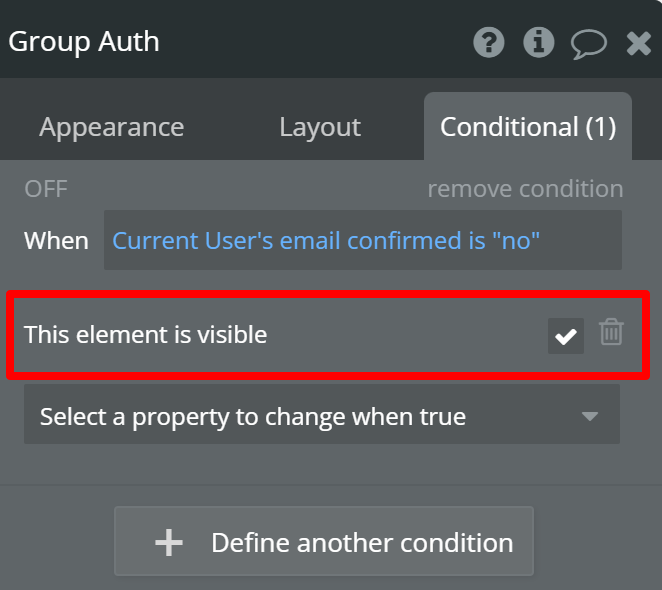Image resolution: width=662 pixels, height=590 pixels.
Task: Click the remove condition link
Action: coord(525,189)
